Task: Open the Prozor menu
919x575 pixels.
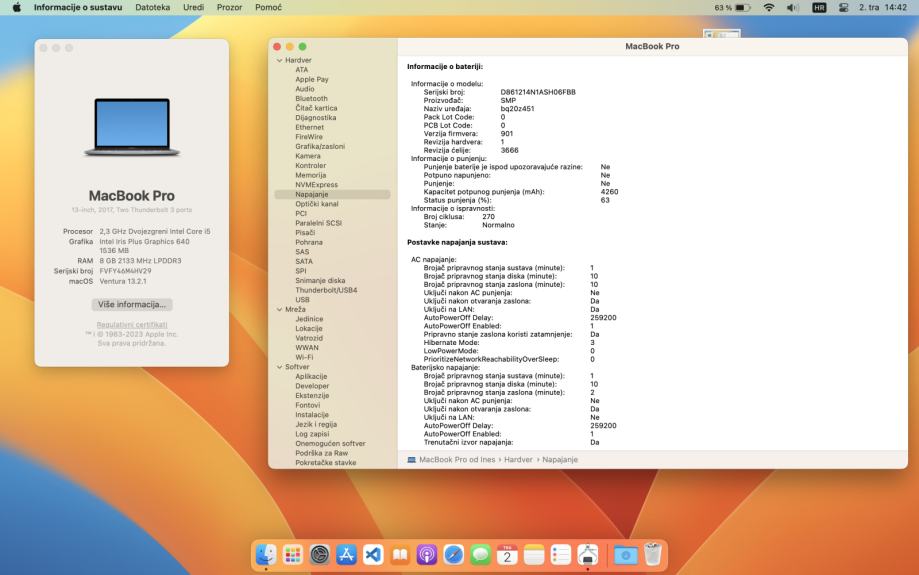Action: (x=231, y=7)
